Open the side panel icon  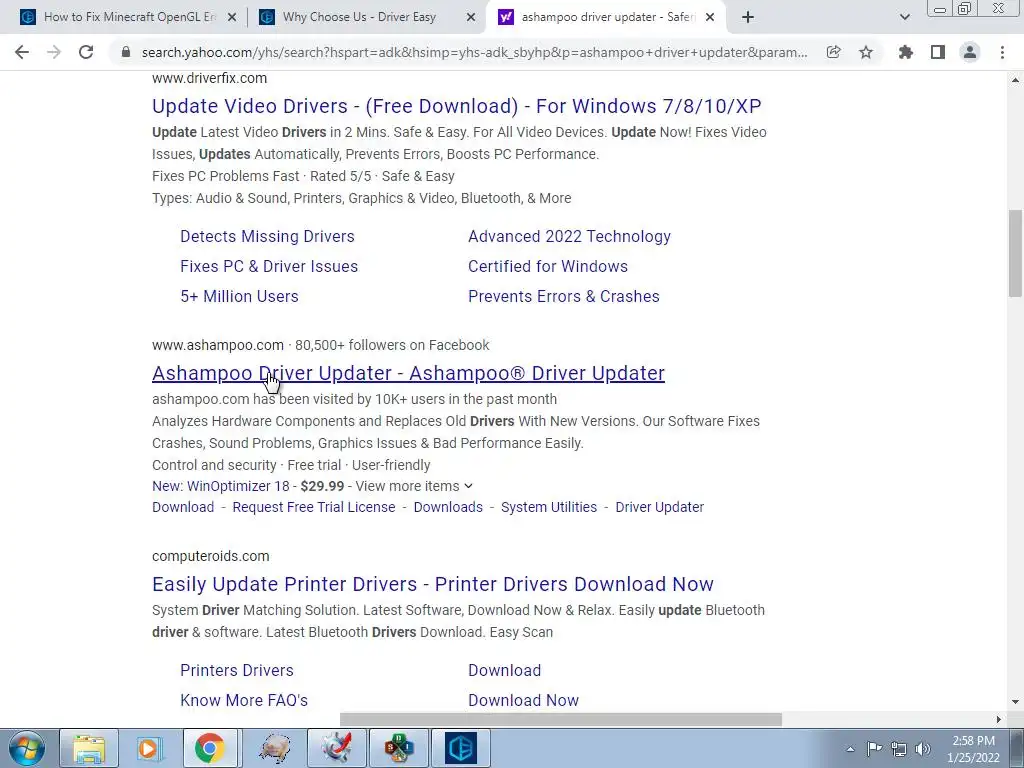[938, 52]
